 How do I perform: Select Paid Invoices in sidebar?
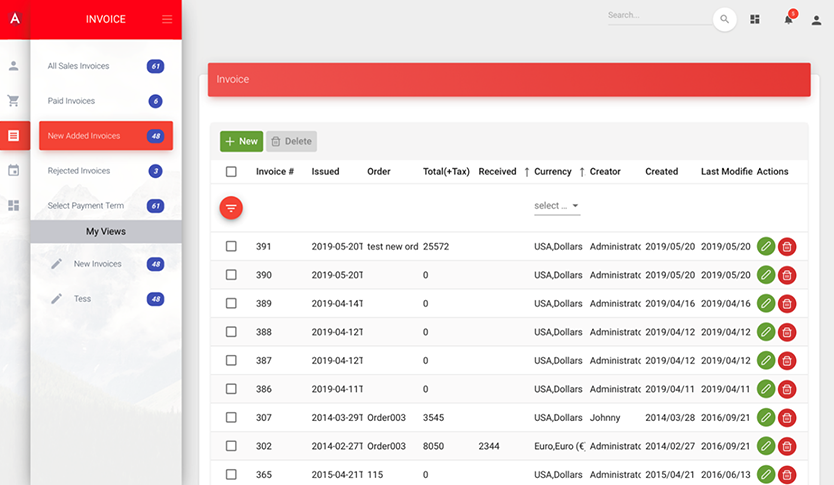pyautogui.click(x=72, y=101)
